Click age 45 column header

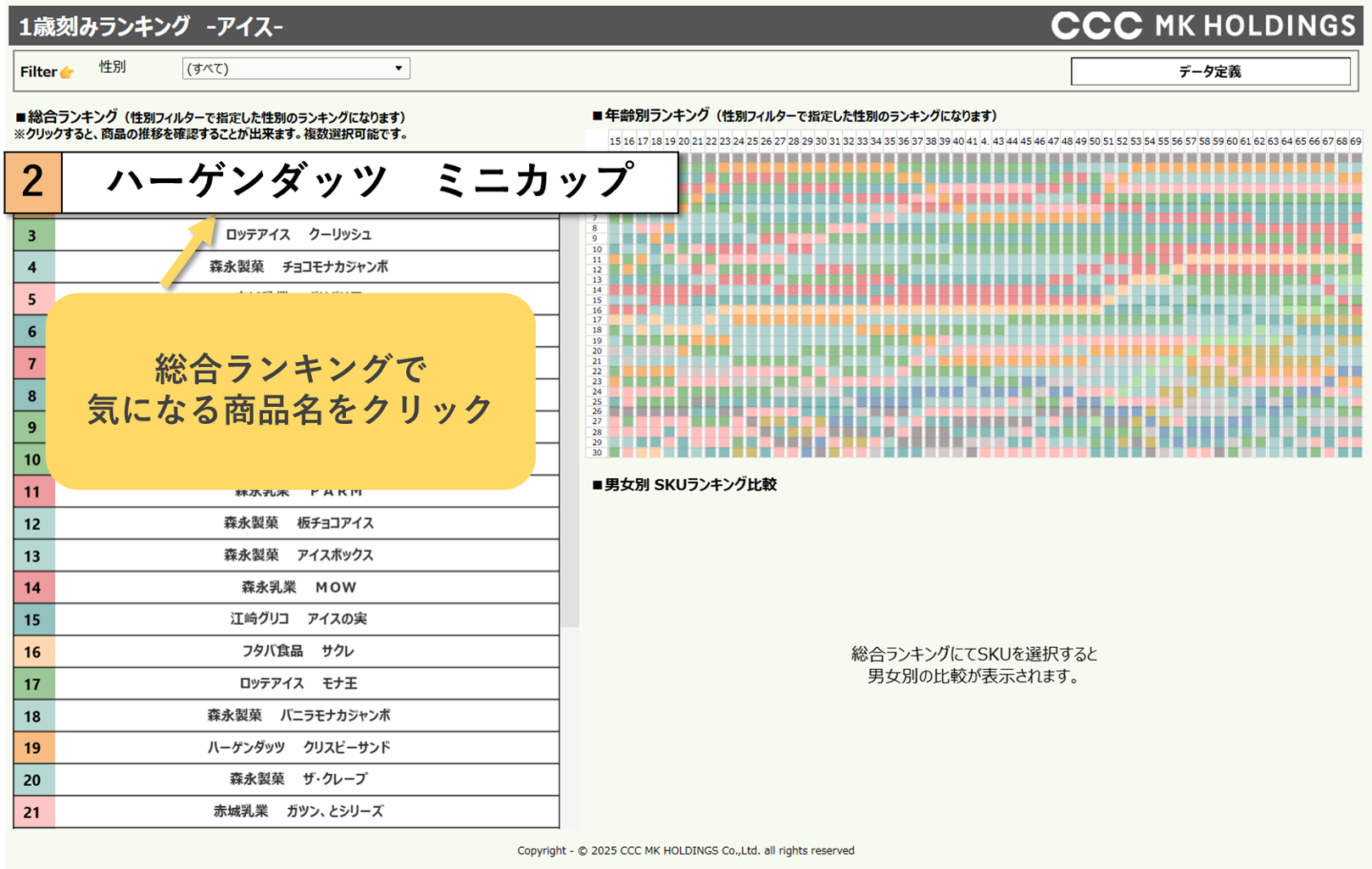(1026, 142)
